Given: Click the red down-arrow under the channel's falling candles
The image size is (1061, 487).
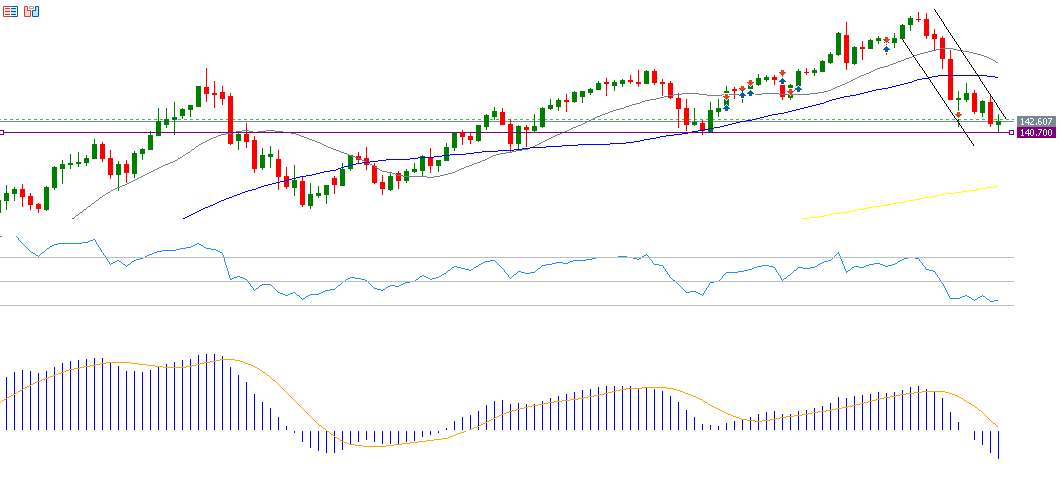Looking at the screenshot, I should click(x=959, y=115).
